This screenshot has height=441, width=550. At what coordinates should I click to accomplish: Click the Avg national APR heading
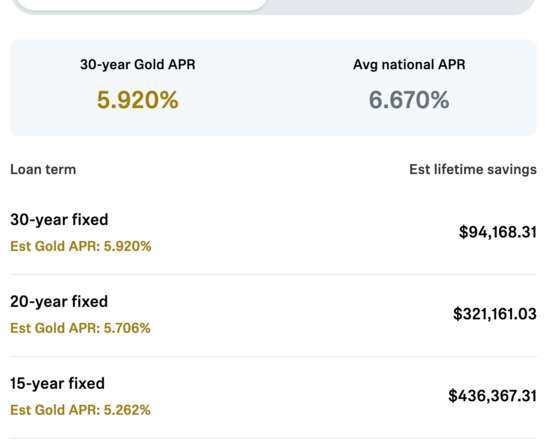(409, 65)
